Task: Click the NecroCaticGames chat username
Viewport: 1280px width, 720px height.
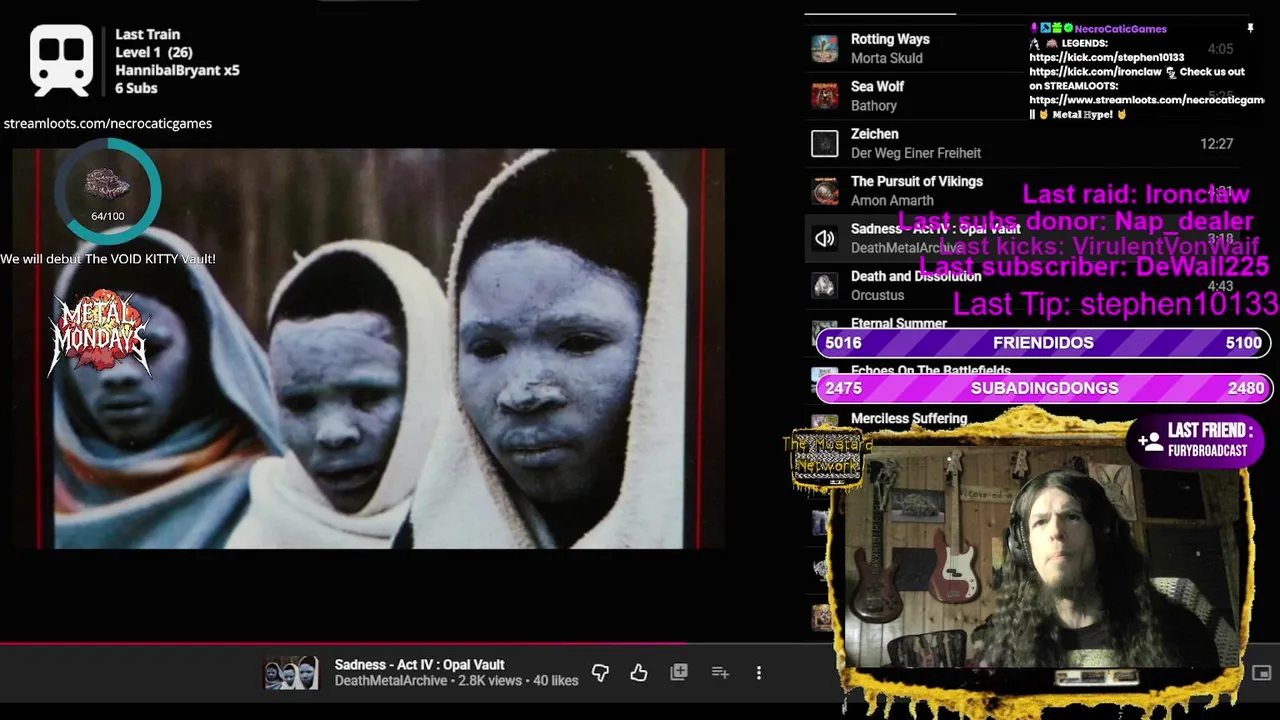Action: (1120, 29)
